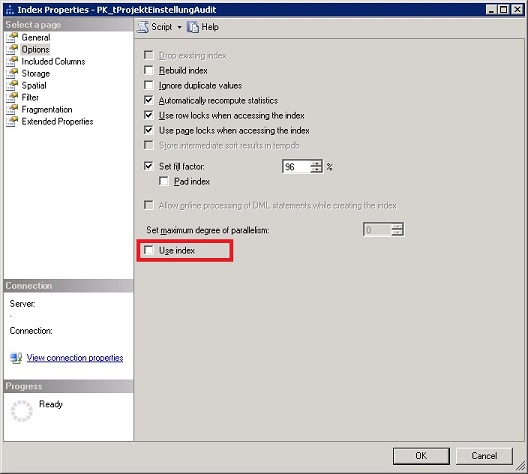Click the connection properties computer icon
528x474 pixels.
pos(16,358)
